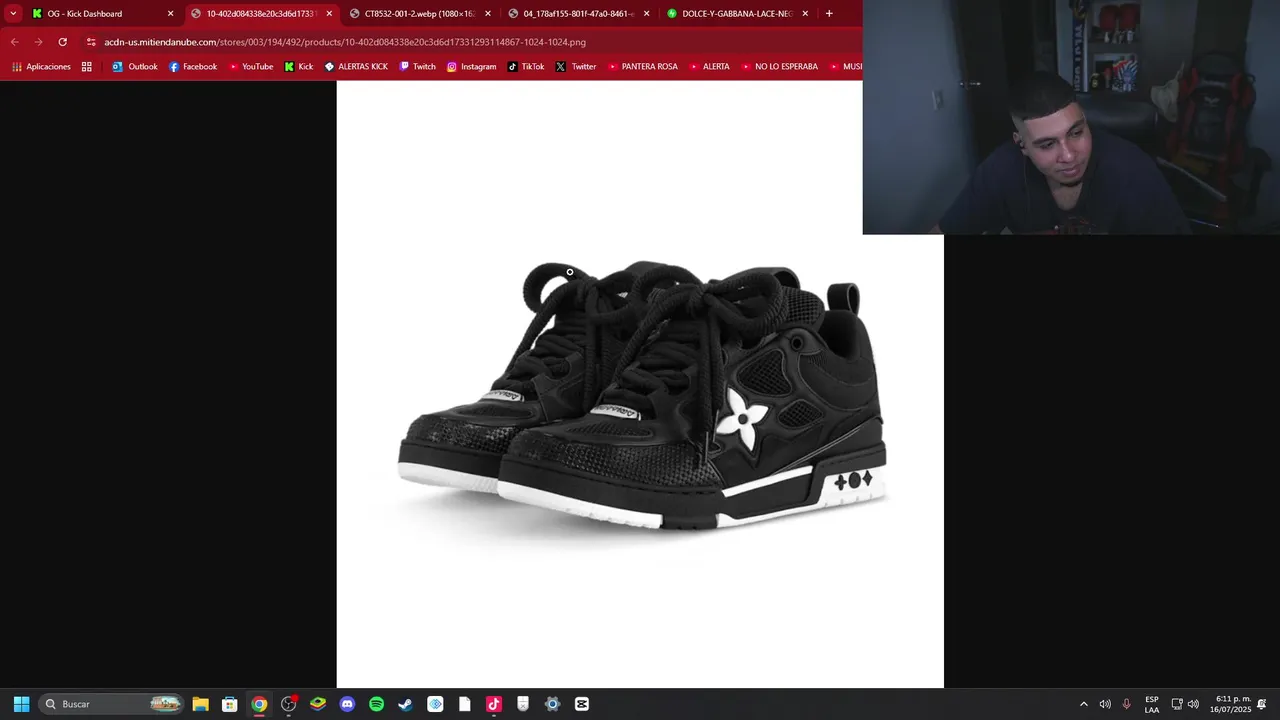The width and height of the screenshot is (1280, 720).
Task: Open TikTok Live Studio taskbar icon
Action: pyautogui.click(x=493, y=704)
